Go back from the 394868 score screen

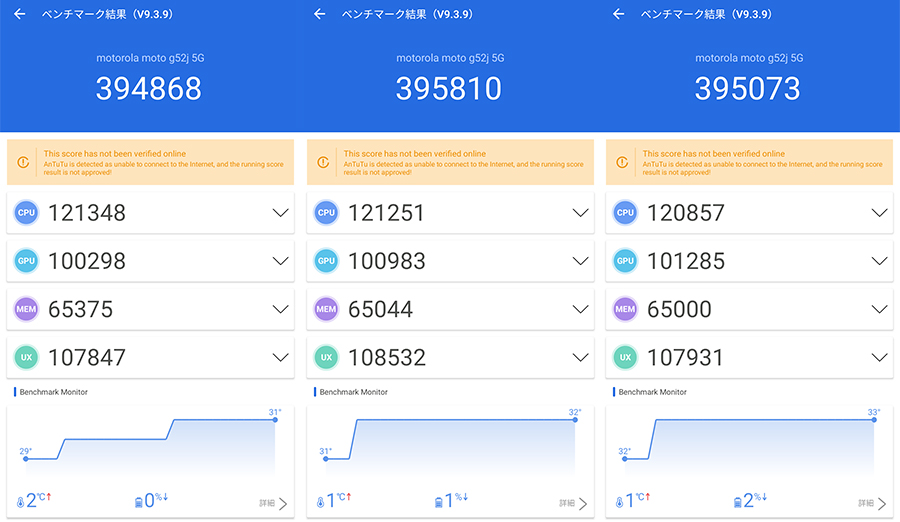tap(20, 14)
